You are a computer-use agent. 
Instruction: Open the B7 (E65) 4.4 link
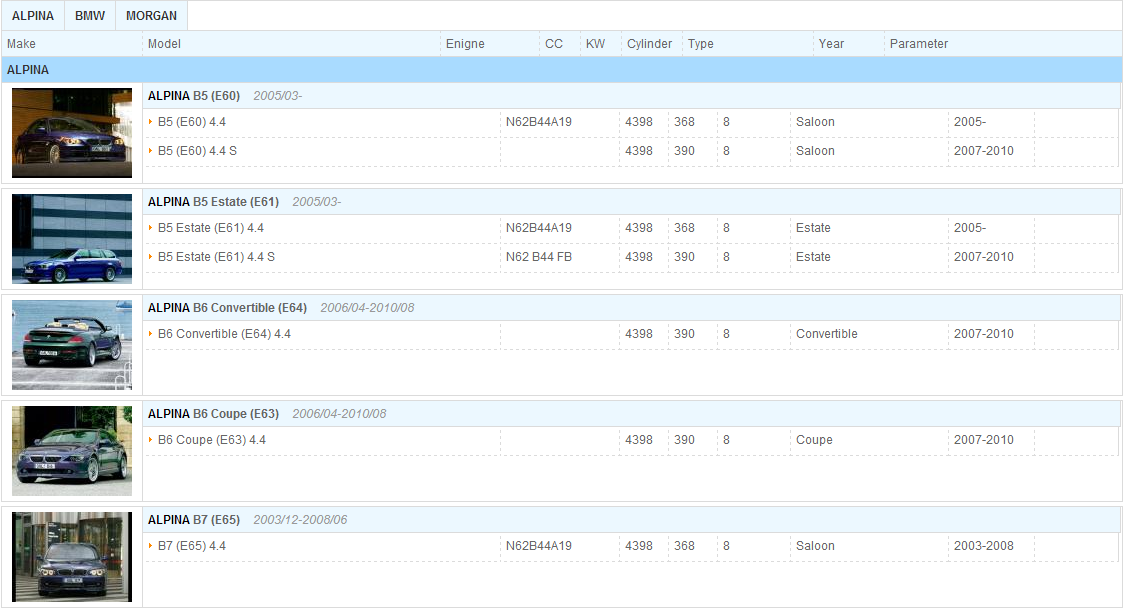pos(192,546)
